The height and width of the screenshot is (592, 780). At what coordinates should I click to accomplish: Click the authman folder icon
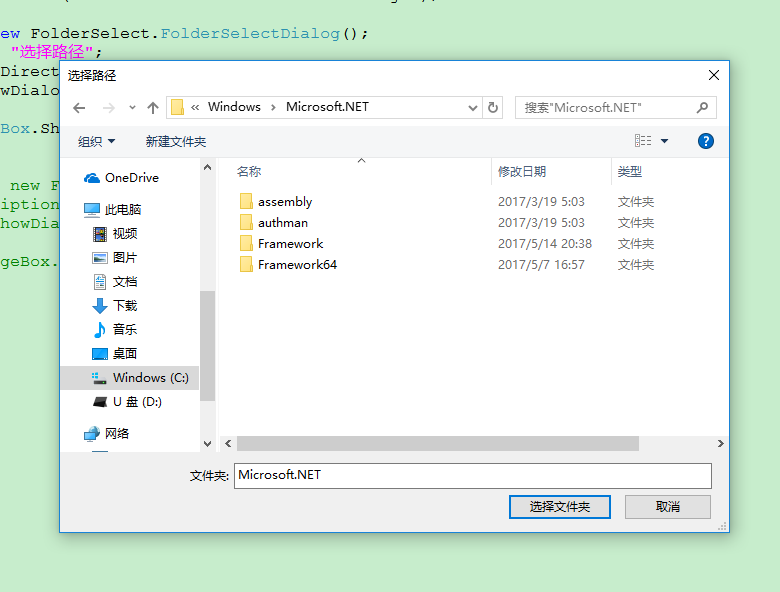[246, 222]
